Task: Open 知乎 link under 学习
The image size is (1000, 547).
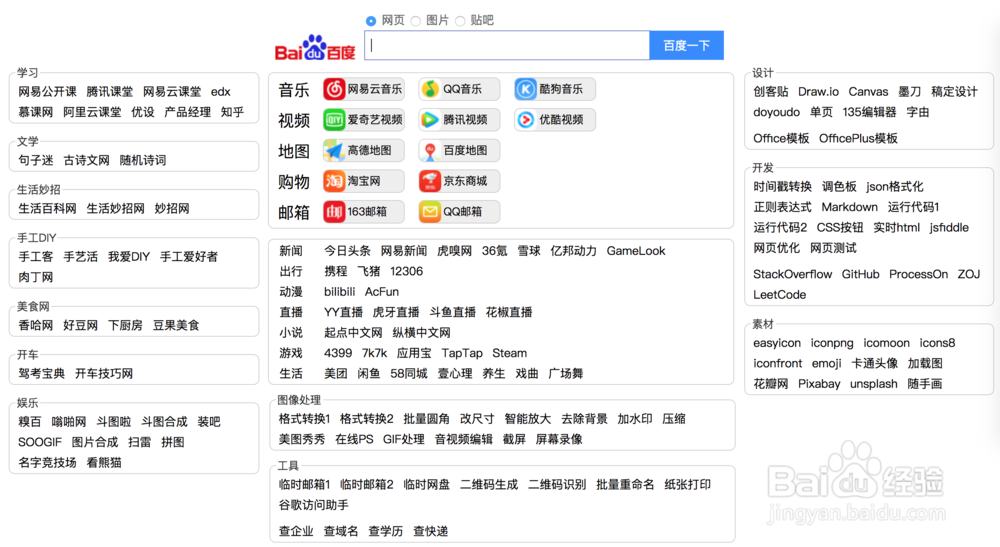Action: point(232,112)
